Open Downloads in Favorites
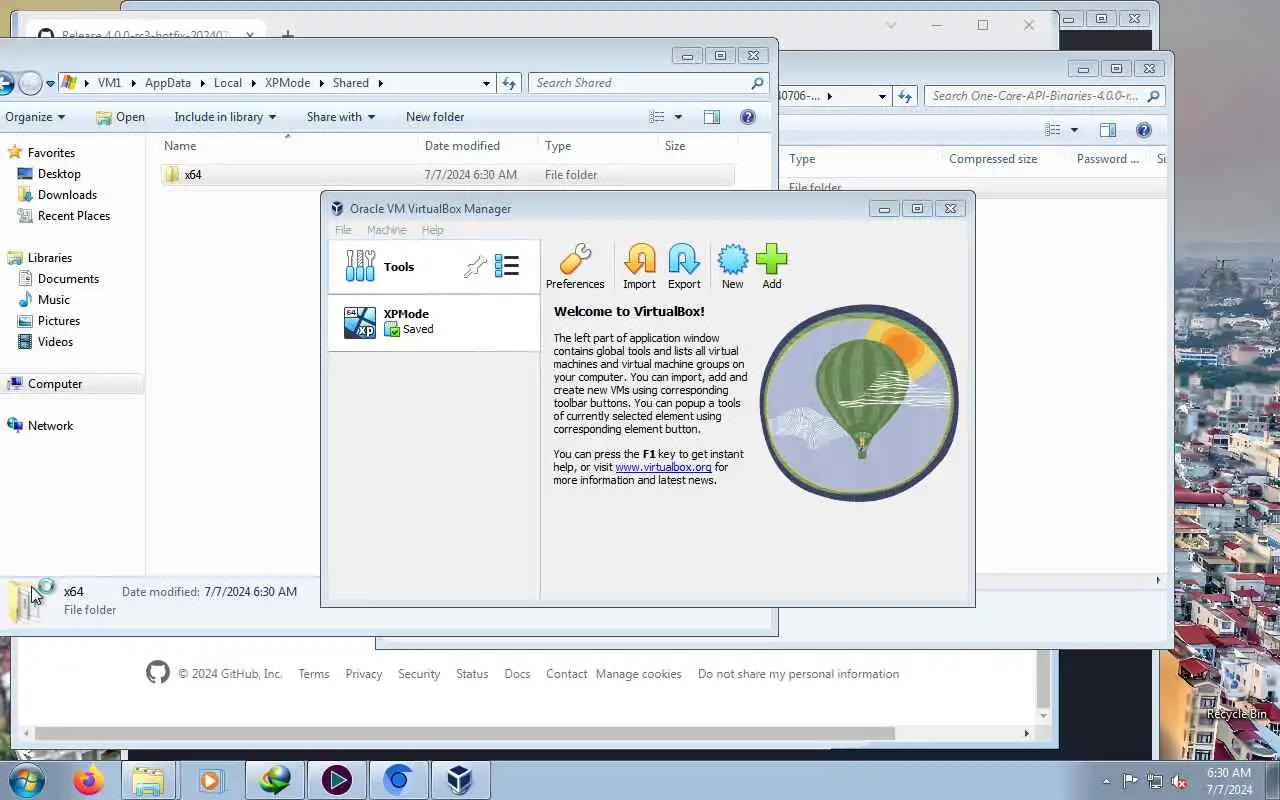Viewport: 1280px width, 800px height. pyautogui.click(x=67, y=195)
